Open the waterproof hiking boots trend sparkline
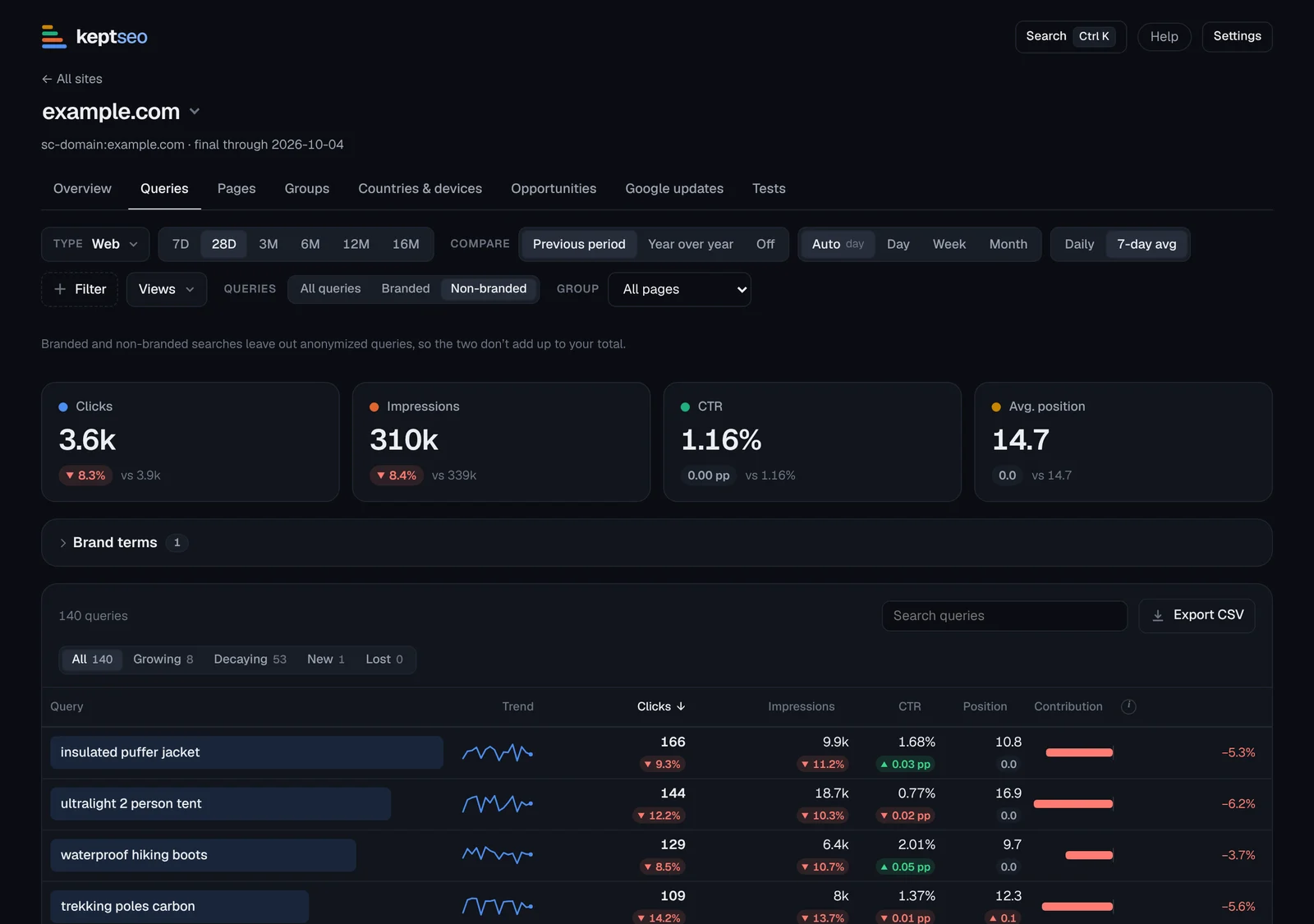The image size is (1314, 924). pos(498,855)
